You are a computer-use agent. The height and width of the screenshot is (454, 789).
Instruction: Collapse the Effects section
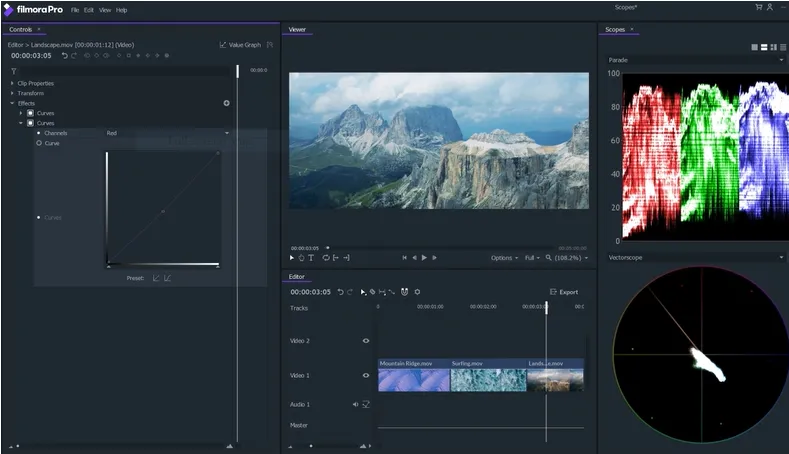(12, 103)
